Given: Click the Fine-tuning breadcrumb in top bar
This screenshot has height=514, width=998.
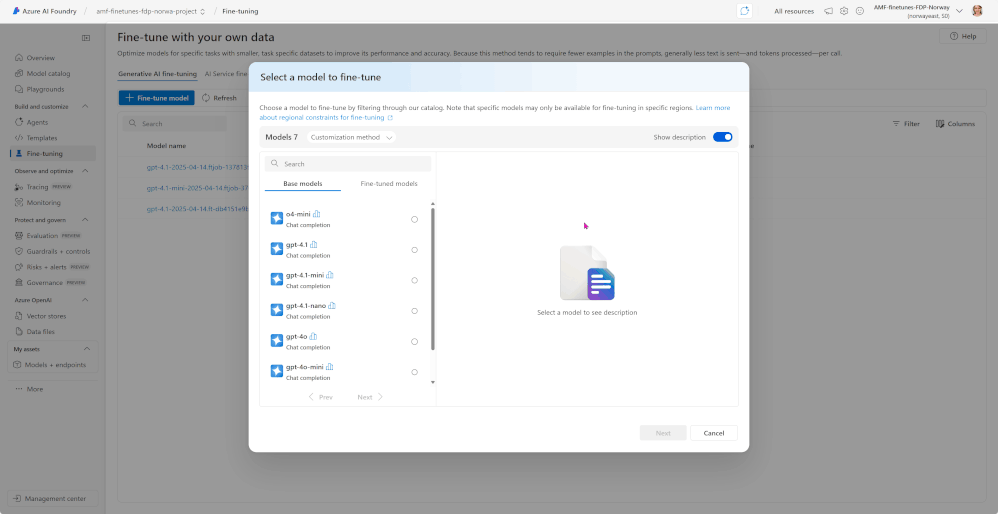Looking at the screenshot, I should click(240, 11).
